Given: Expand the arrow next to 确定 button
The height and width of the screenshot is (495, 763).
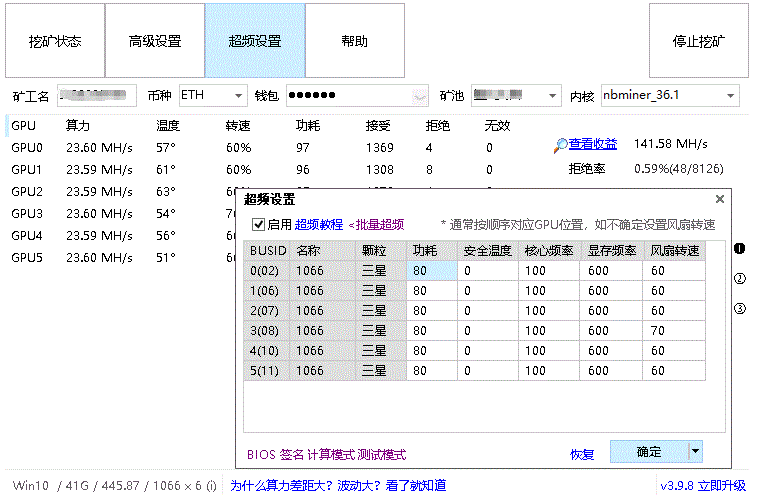Looking at the screenshot, I should pos(696,452).
